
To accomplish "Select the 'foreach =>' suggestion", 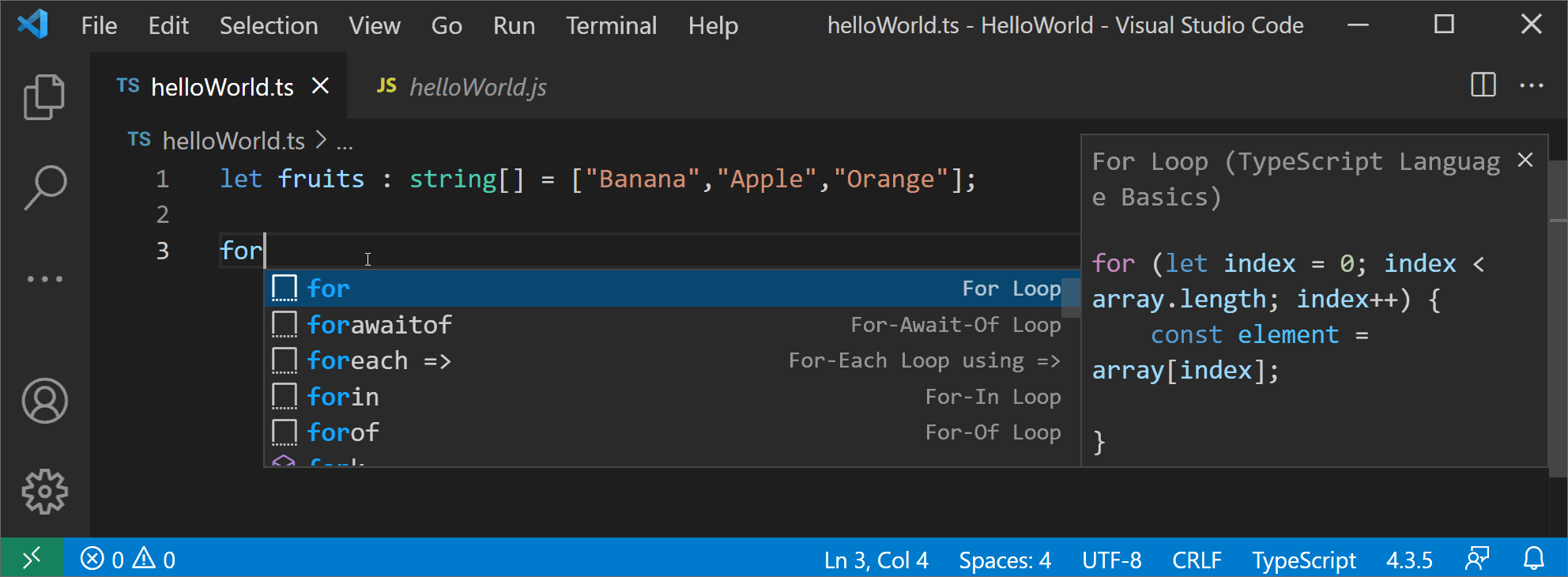I will [x=672, y=360].
